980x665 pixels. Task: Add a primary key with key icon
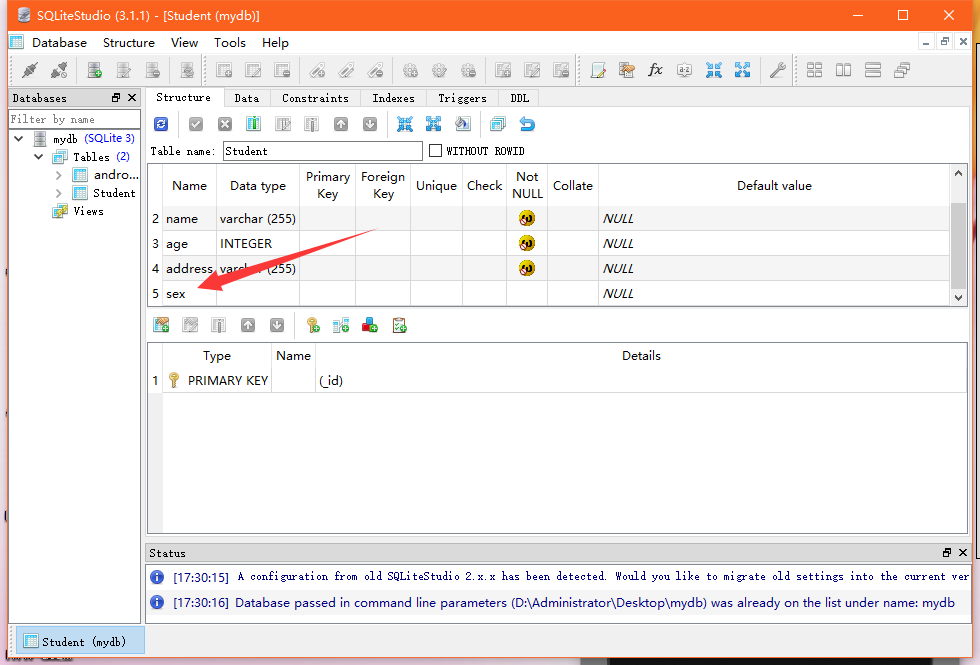pyautogui.click(x=312, y=325)
